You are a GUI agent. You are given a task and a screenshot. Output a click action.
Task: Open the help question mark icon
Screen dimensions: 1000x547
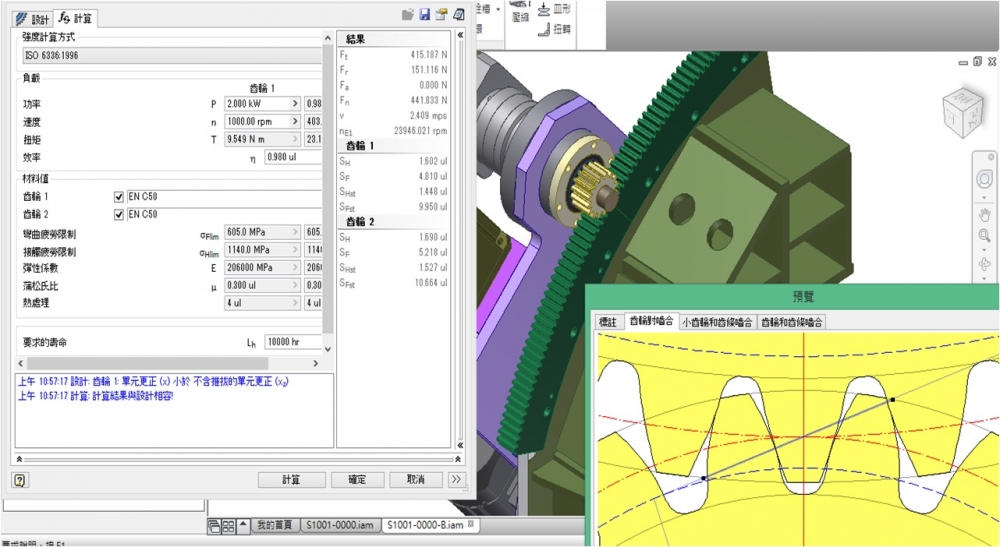click(x=20, y=480)
